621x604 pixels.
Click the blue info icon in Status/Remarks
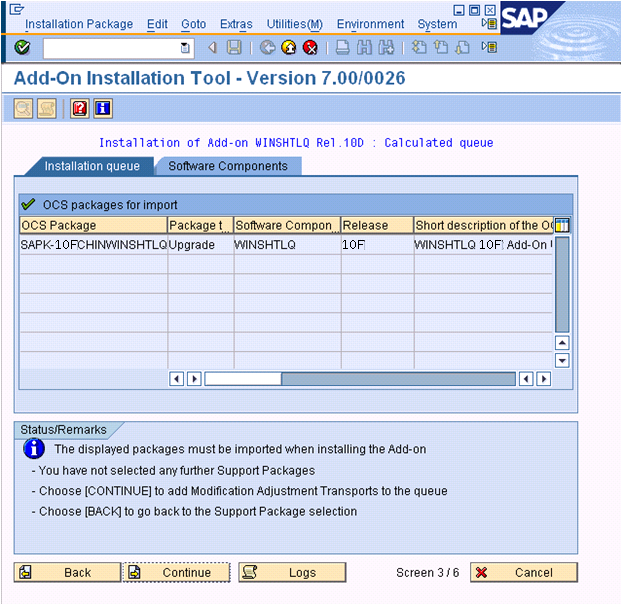click(34, 449)
